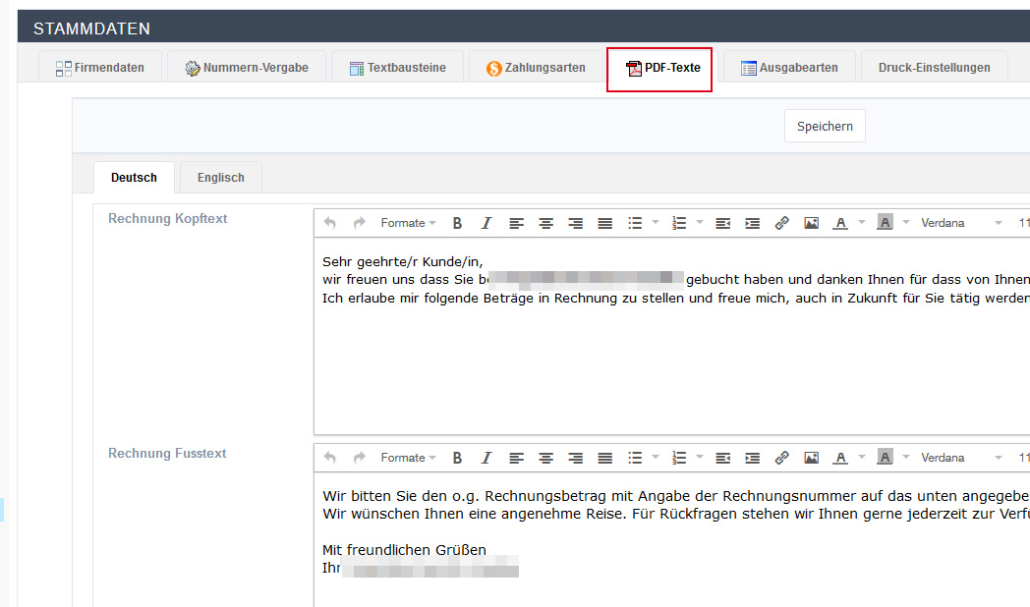
Task: Open Verdana font dropdown in Kopftext toolbar
Action: [x=960, y=223]
